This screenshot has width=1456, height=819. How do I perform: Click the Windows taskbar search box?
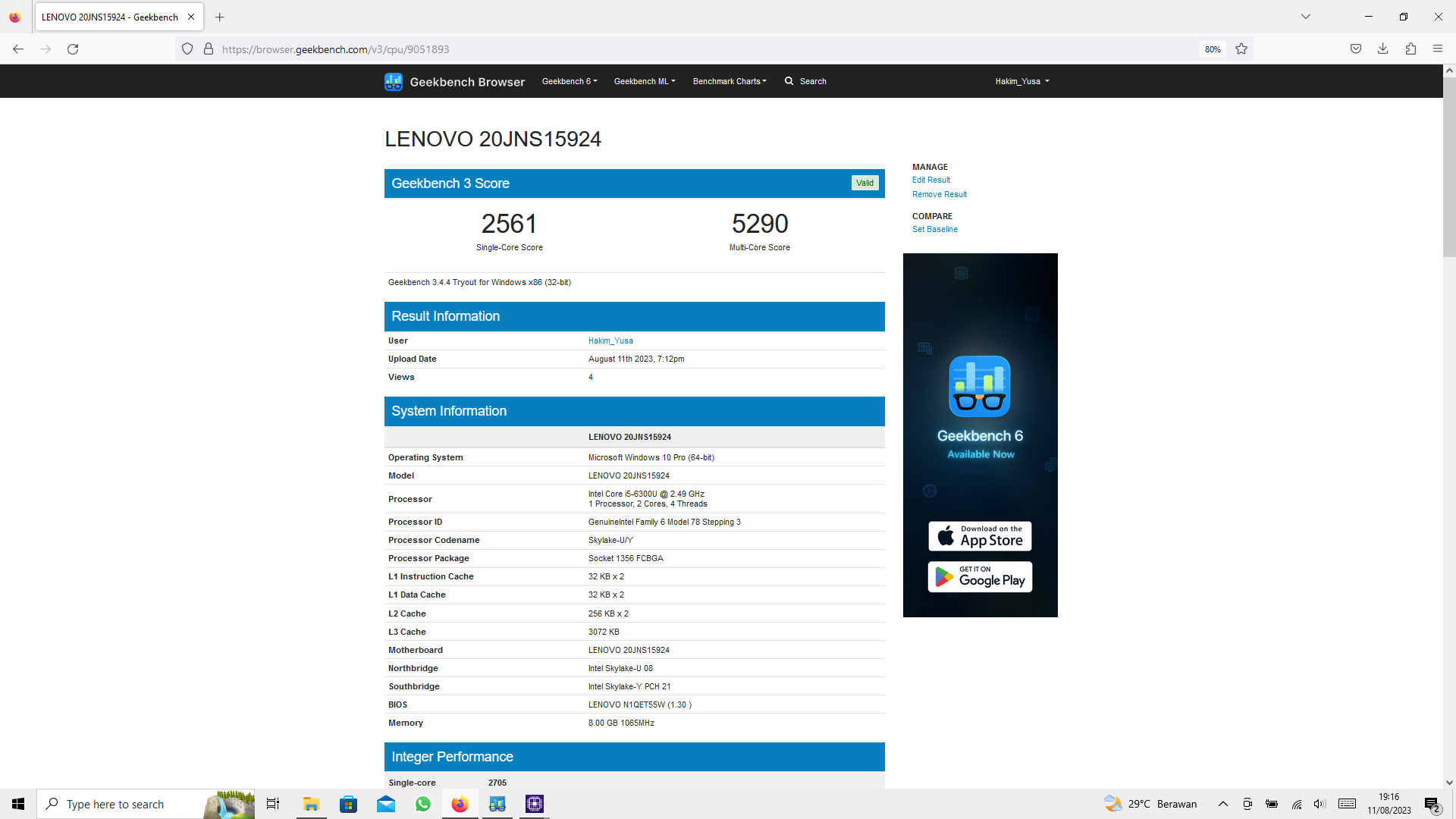pos(146,804)
